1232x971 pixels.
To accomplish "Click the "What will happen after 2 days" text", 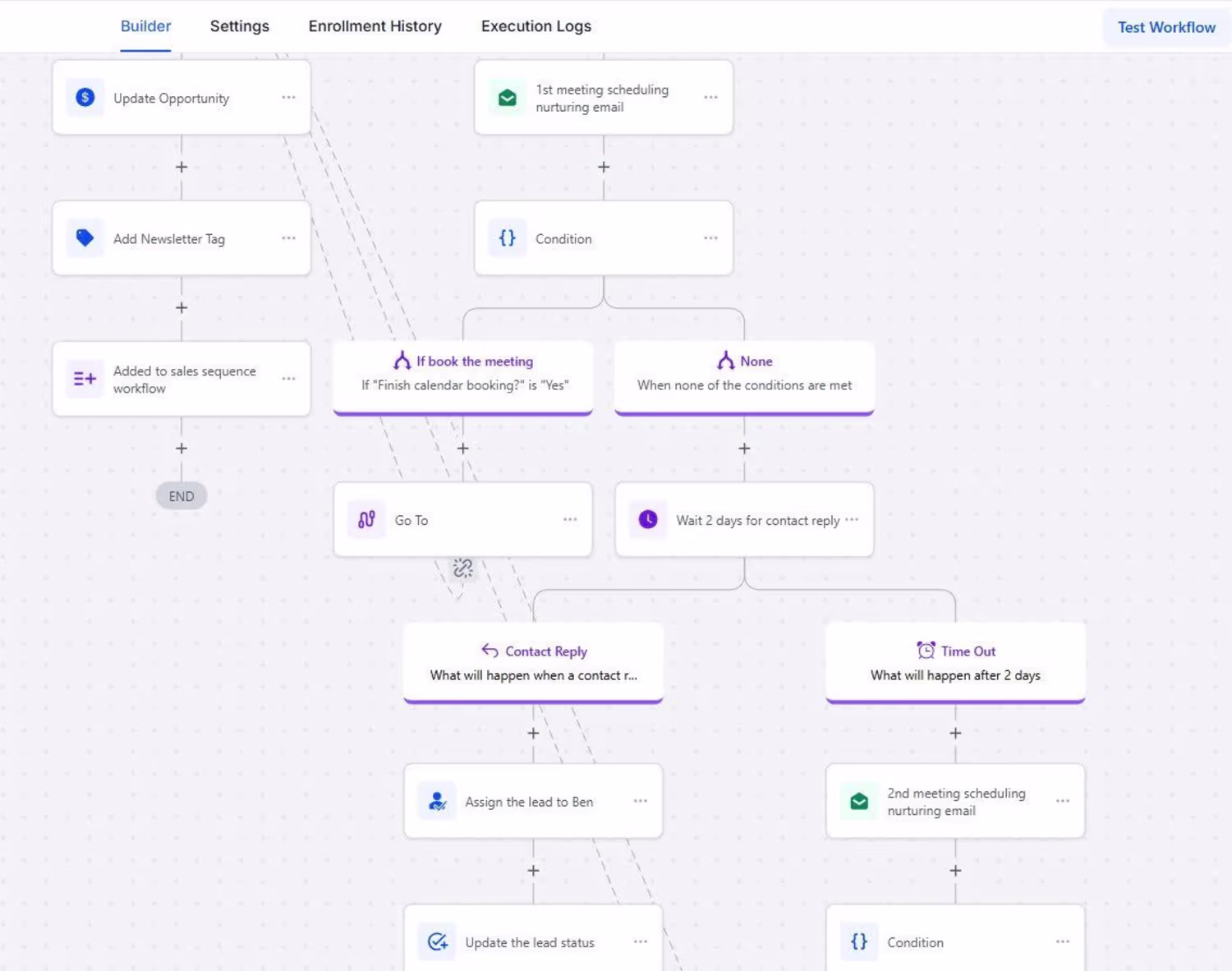I will tap(955, 675).
